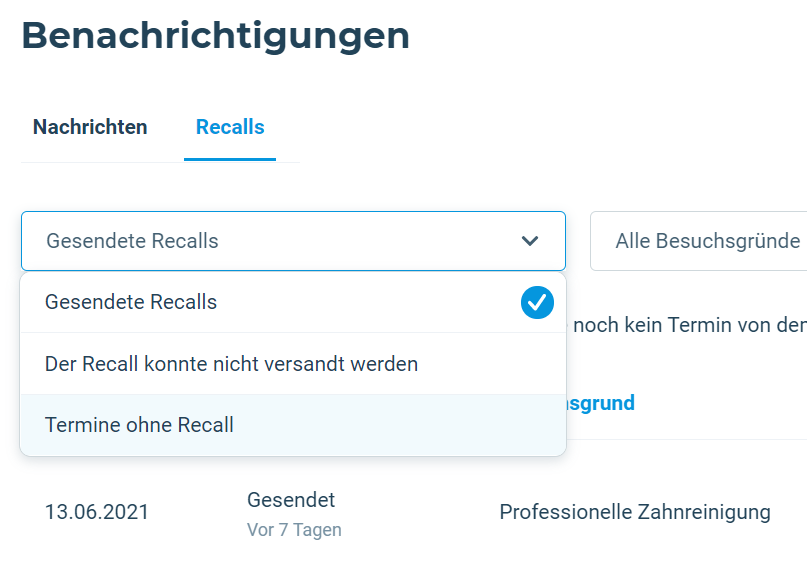Select the Recalls tab

click(230, 127)
